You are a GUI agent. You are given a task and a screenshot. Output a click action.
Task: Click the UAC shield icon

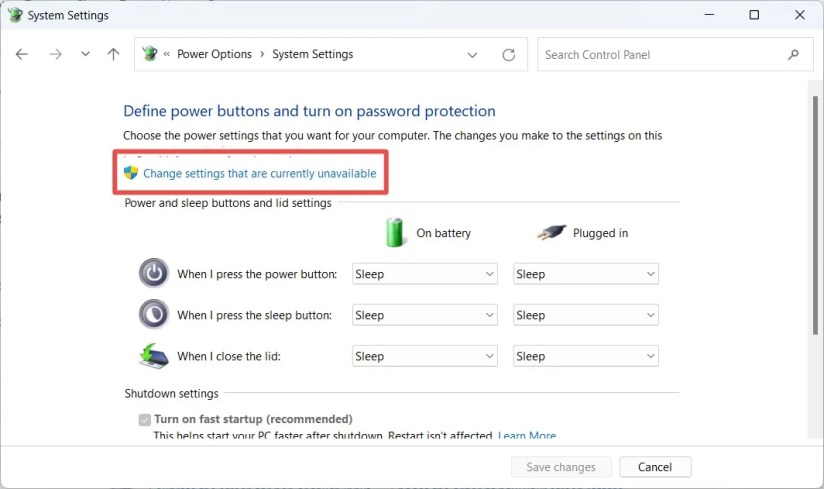(x=131, y=173)
